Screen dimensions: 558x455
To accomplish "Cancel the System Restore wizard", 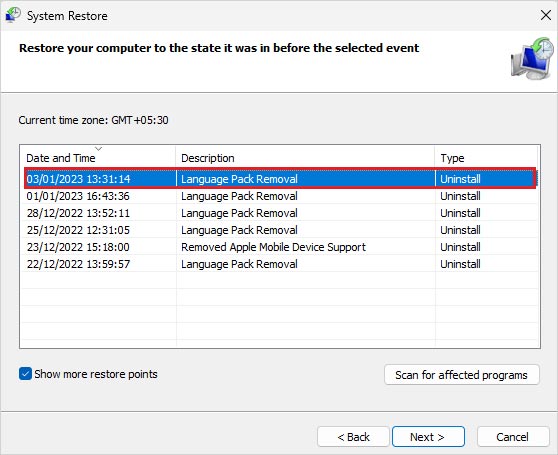I will point(512,437).
